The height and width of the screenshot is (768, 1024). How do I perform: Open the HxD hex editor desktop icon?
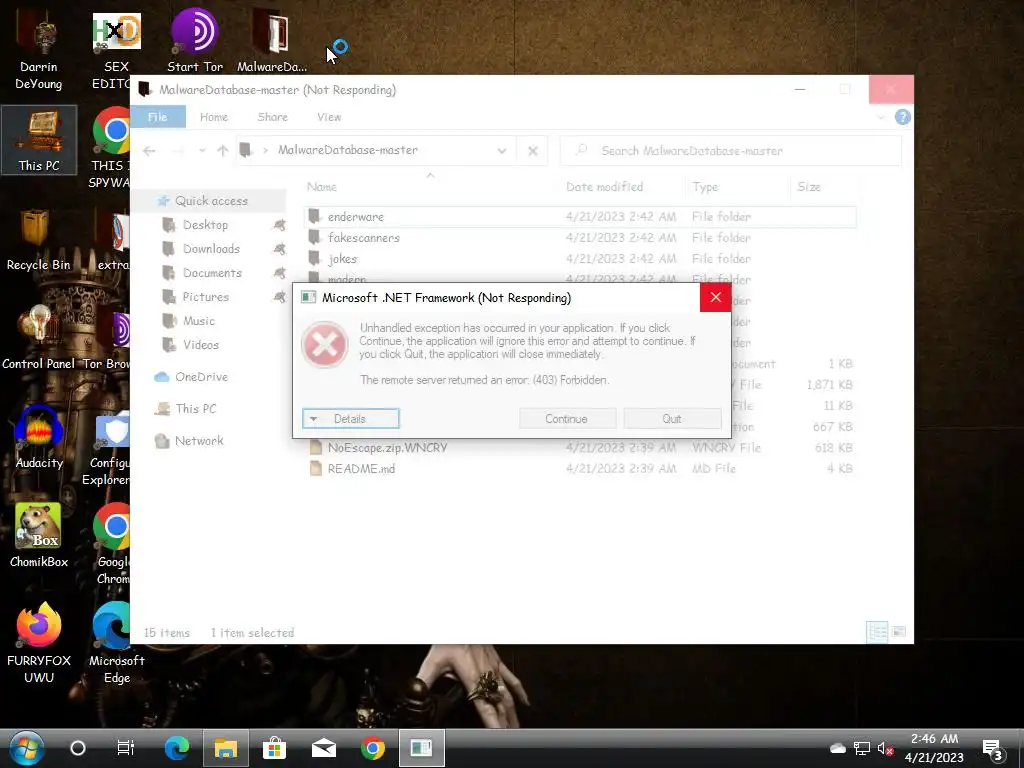tap(116, 51)
